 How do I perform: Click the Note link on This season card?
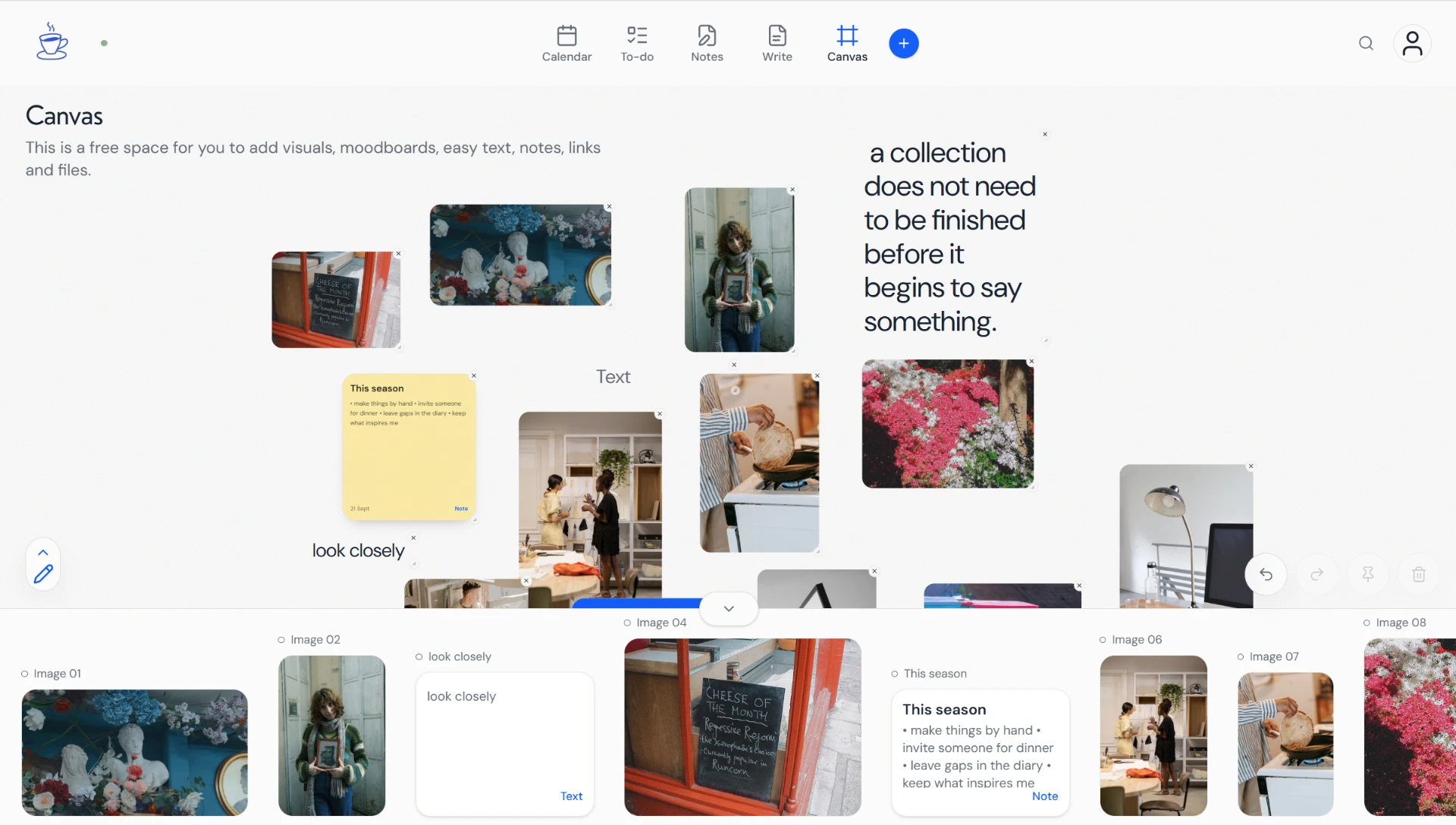pyautogui.click(x=1044, y=796)
